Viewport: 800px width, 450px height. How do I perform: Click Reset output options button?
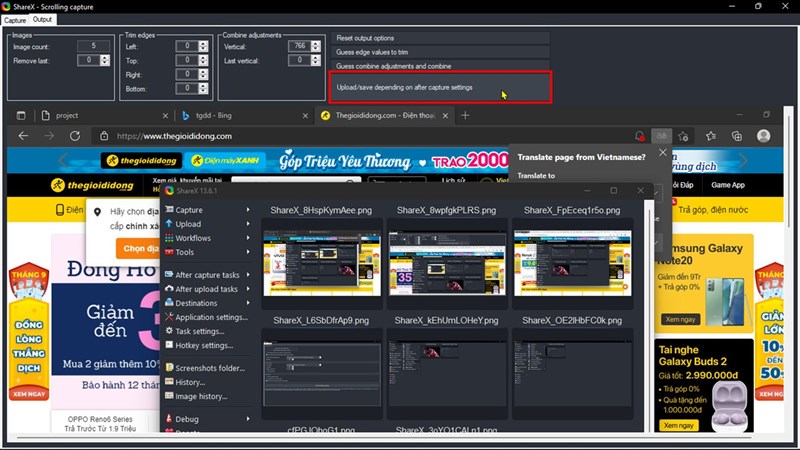coord(440,38)
